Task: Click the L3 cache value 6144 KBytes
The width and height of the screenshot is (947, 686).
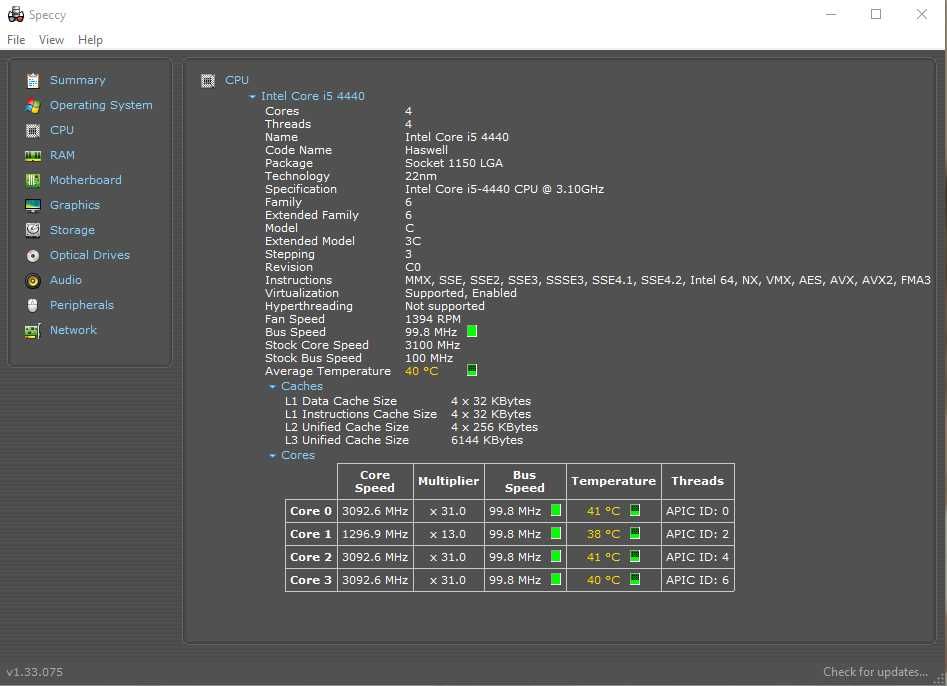Action: click(x=487, y=440)
